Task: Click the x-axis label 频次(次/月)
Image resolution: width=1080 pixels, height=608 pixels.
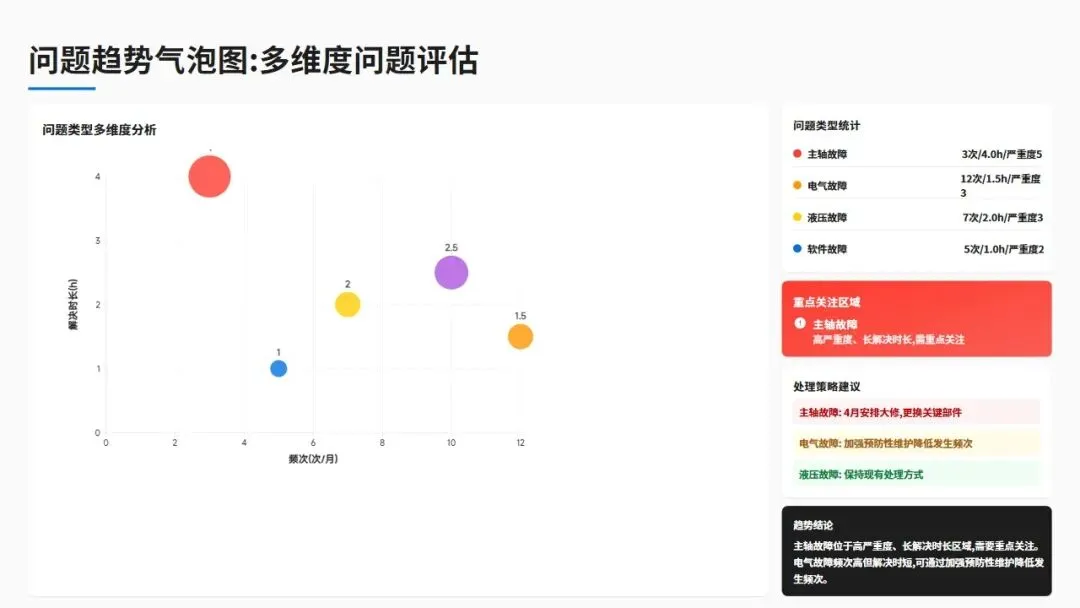Action: tap(313, 459)
